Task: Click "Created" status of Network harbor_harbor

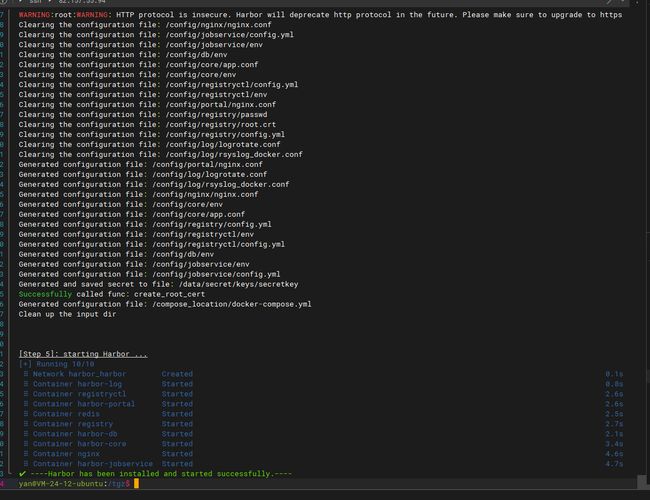Action: pos(177,373)
